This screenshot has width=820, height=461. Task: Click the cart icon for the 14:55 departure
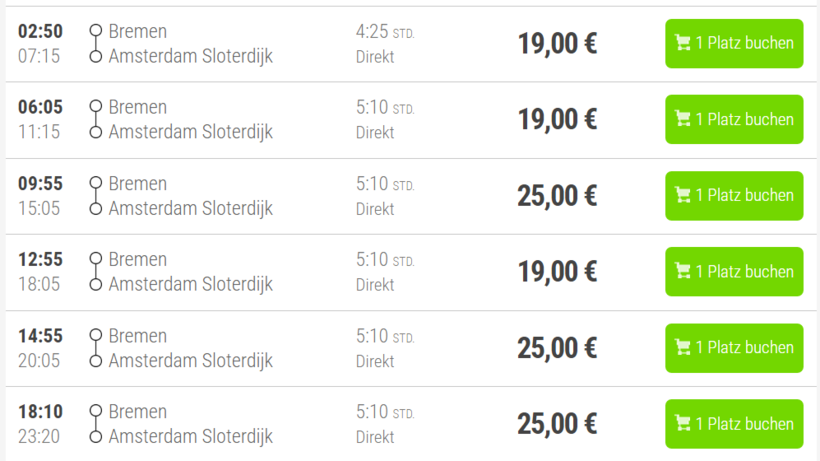(x=684, y=347)
